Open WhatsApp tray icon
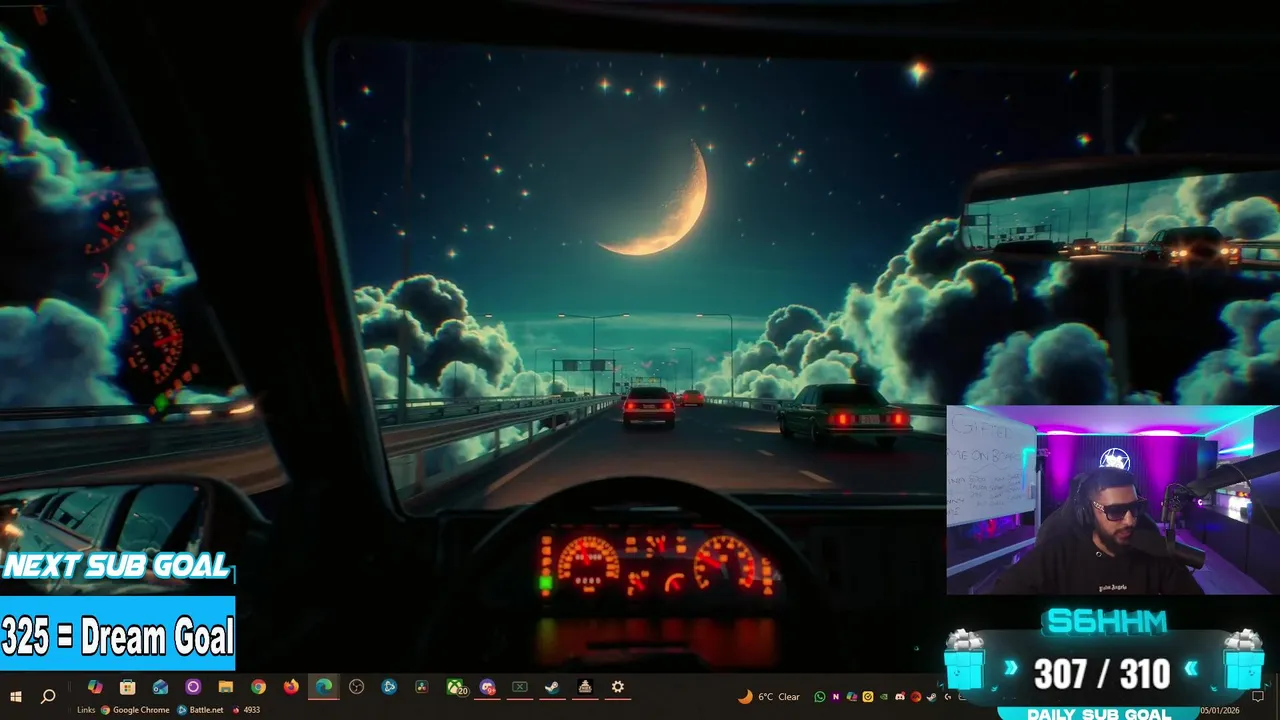The image size is (1280, 720). (820, 697)
